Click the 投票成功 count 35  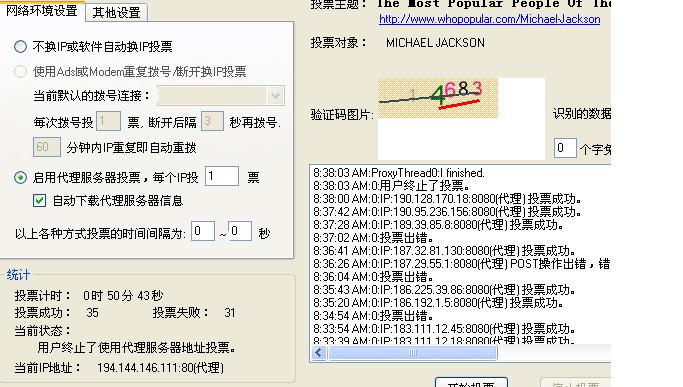click(x=92, y=312)
